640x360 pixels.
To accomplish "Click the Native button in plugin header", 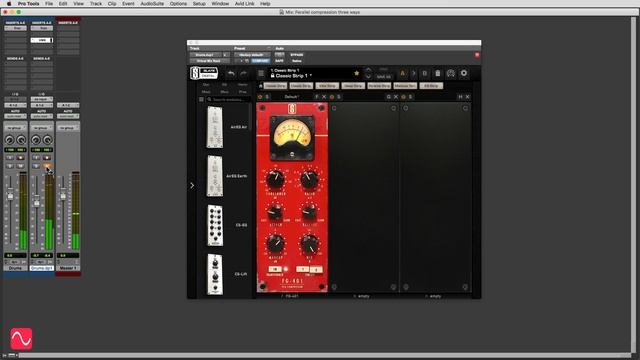I will coord(297,61).
